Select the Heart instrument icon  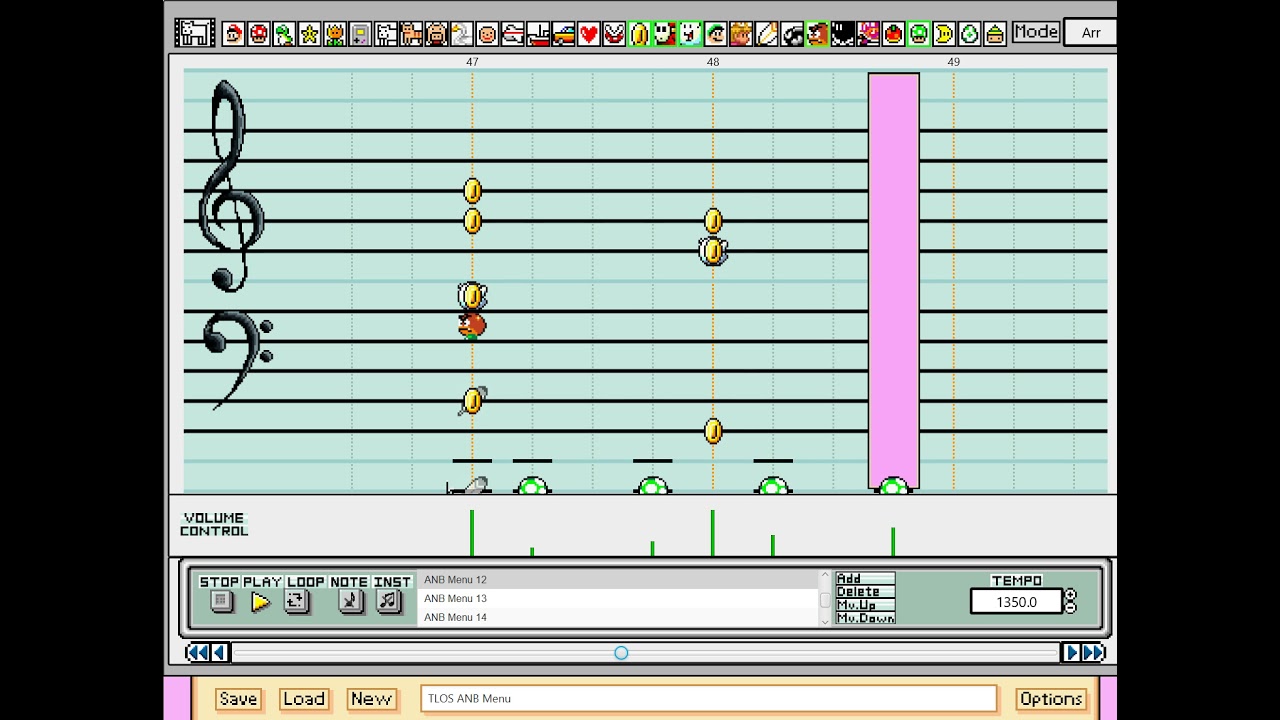click(x=589, y=33)
